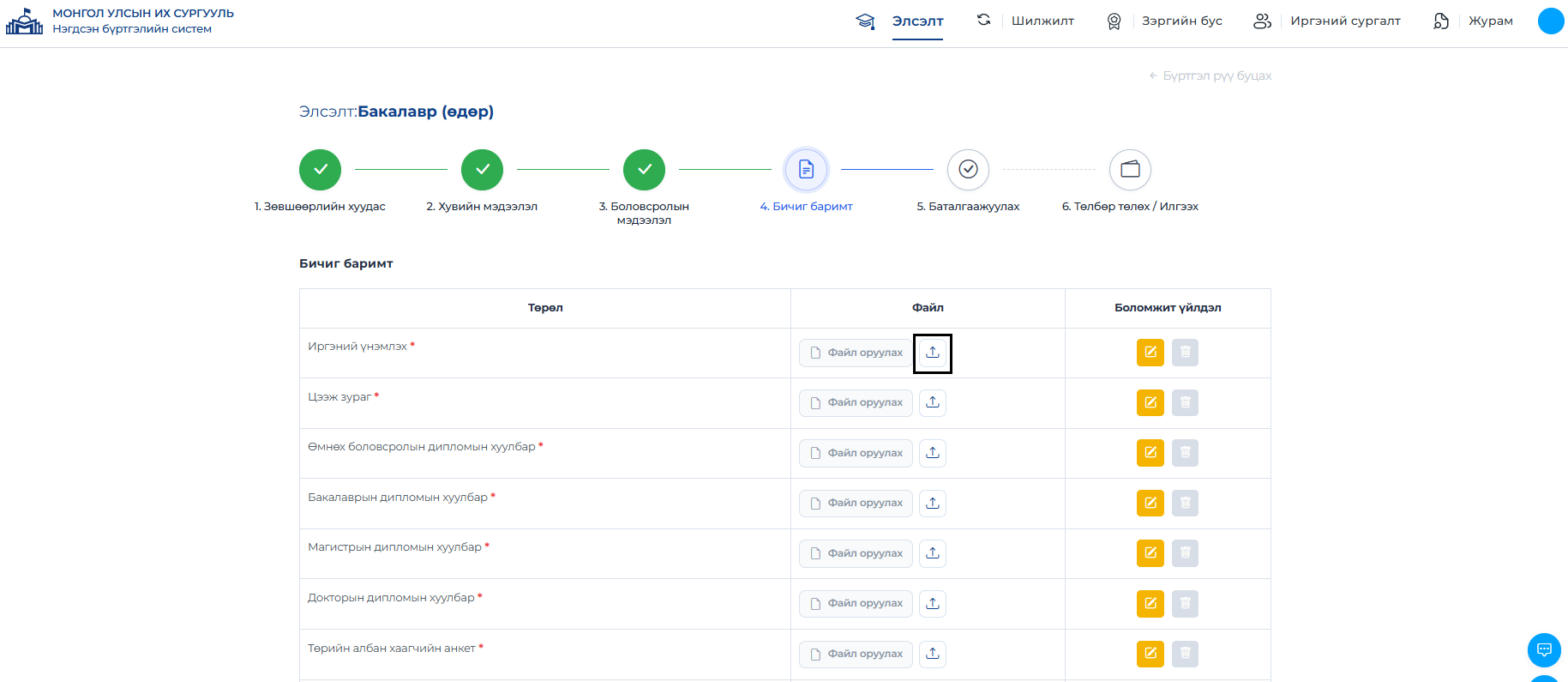Go to step 2 Хувийн мэдээлэл
1568x682 pixels.
[x=482, y=170]
